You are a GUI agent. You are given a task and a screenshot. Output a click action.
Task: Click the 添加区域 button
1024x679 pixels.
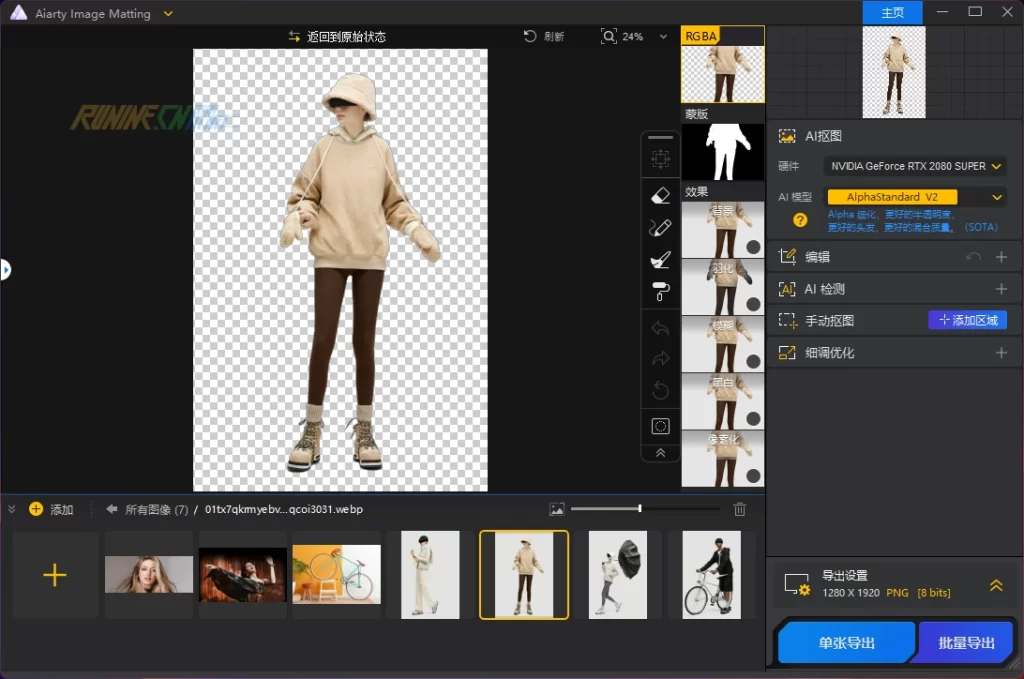tap(967, 320)
